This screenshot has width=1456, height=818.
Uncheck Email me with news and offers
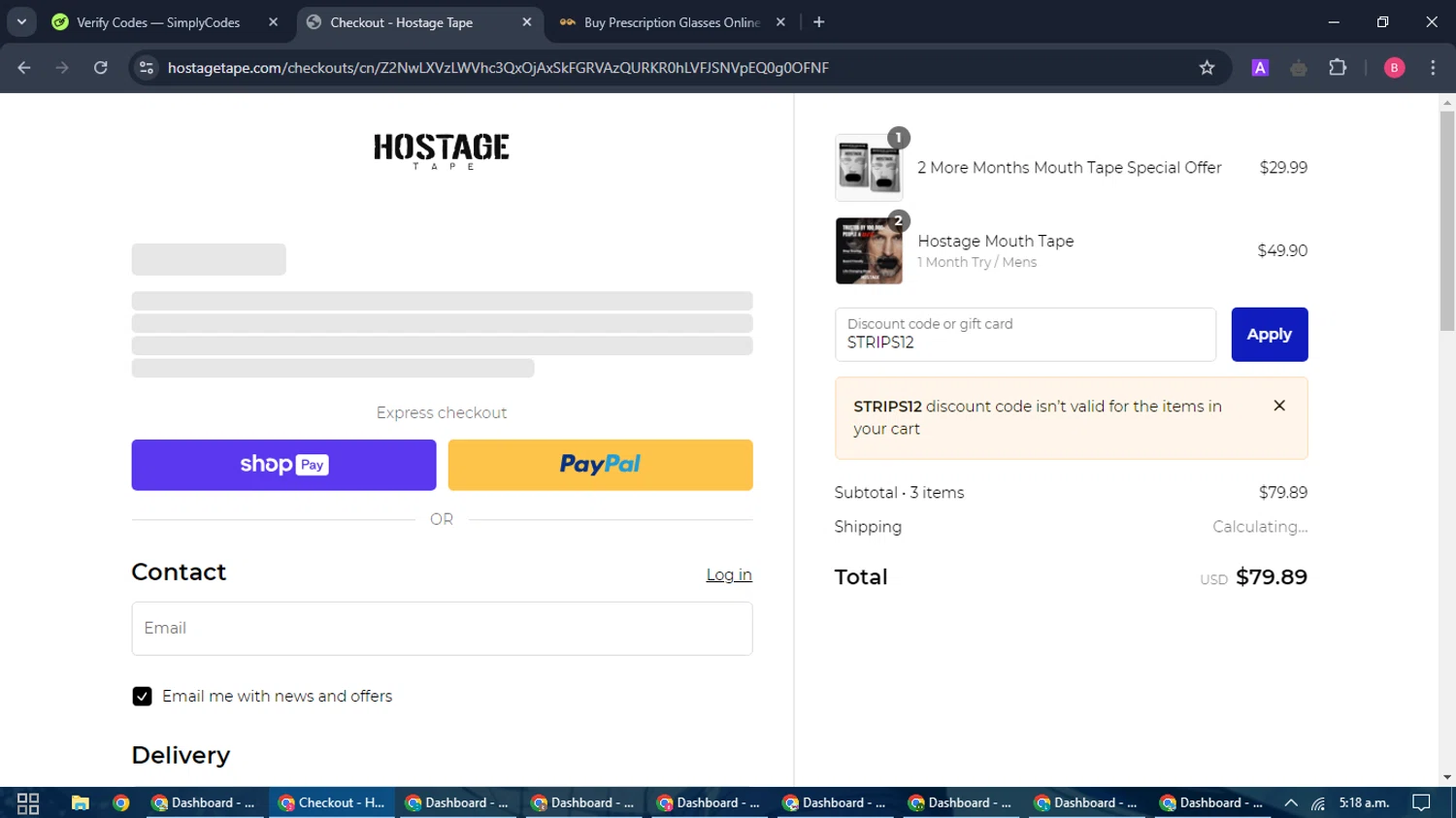coord(142,696)
